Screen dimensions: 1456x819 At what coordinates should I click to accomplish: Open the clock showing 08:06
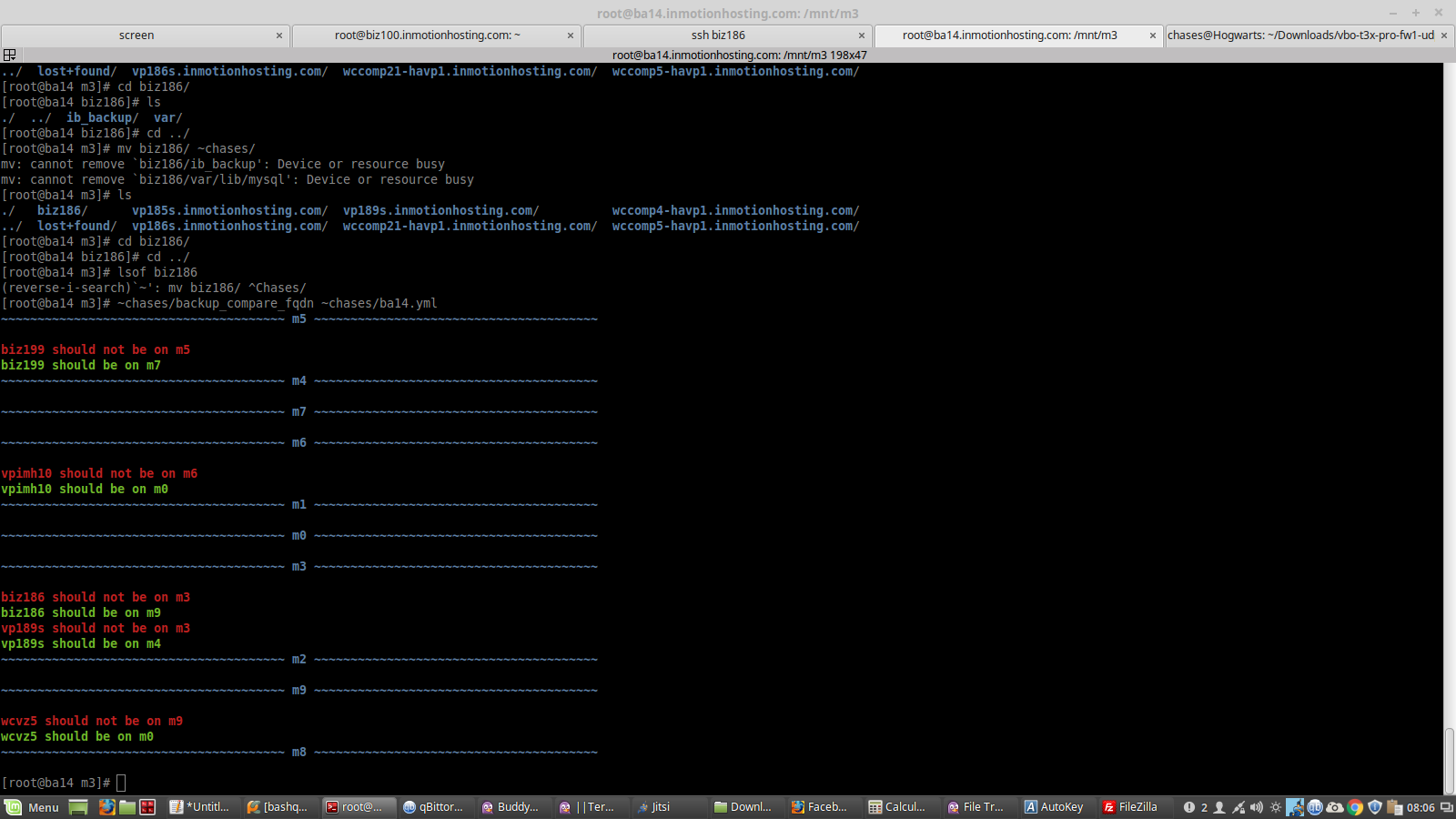click(x=1421, y=807)
